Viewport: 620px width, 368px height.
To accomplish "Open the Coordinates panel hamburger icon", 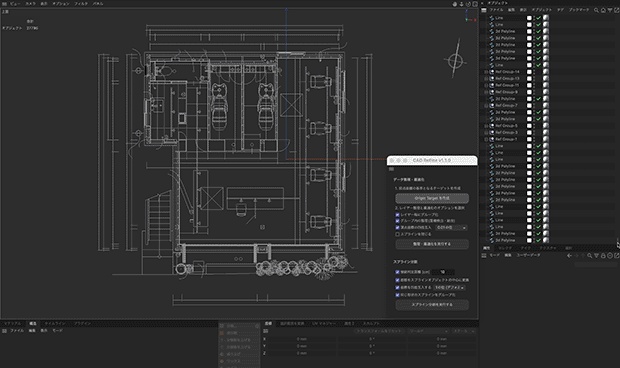I will click(266, 331).
